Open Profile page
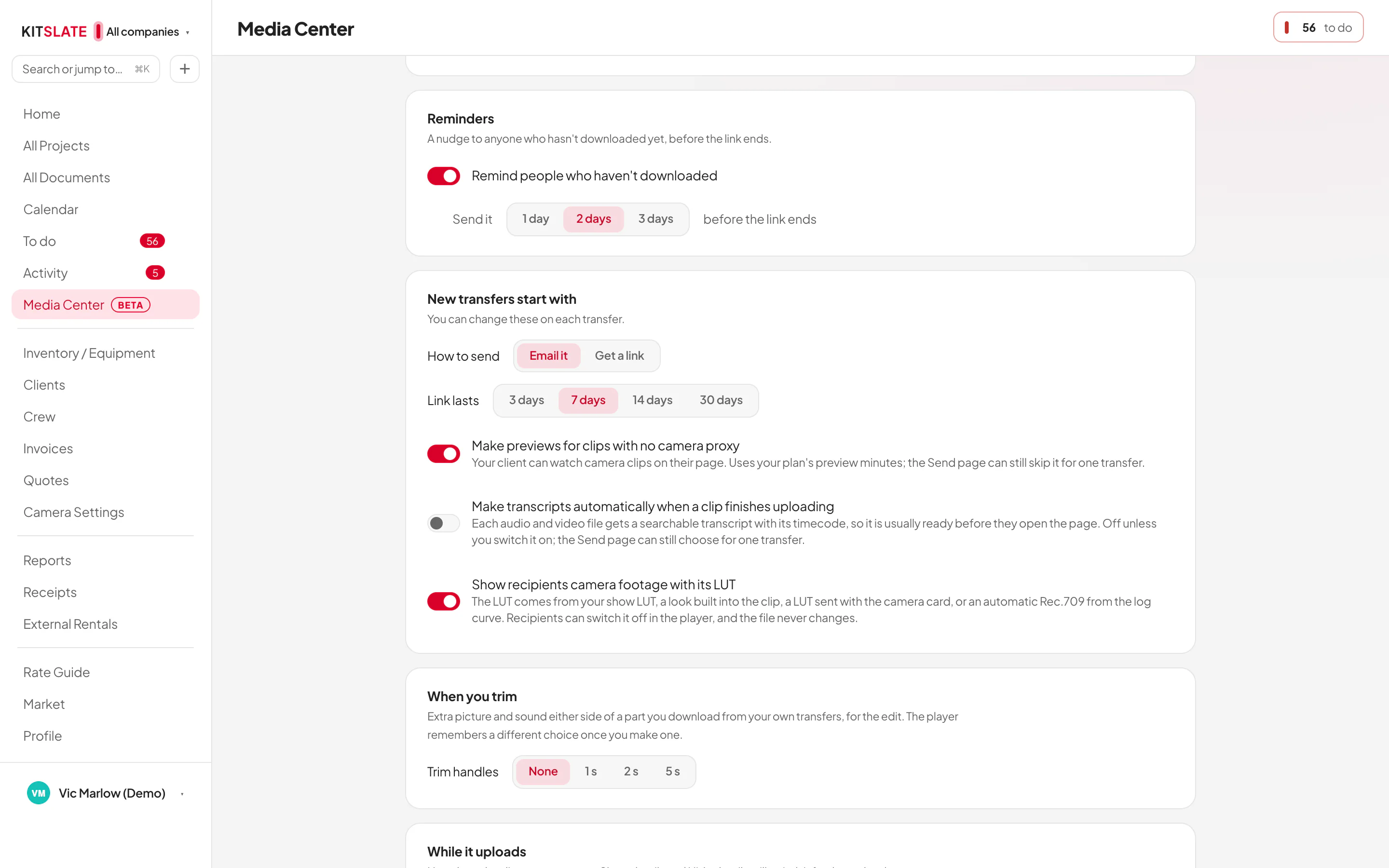 [x=106, y=736]
